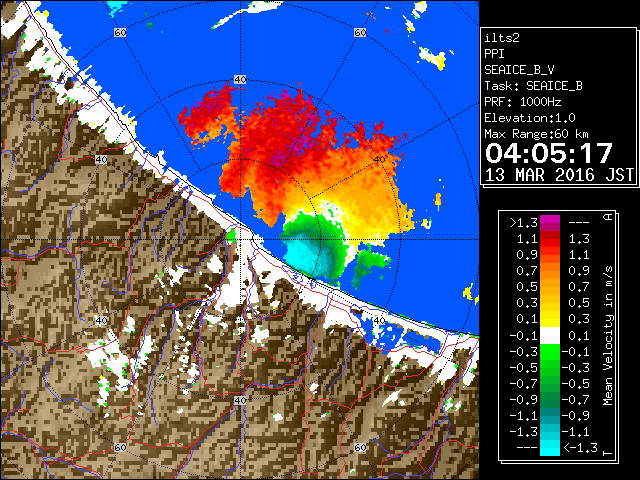Click the magenta swatch at the legend top

[550, 223]
